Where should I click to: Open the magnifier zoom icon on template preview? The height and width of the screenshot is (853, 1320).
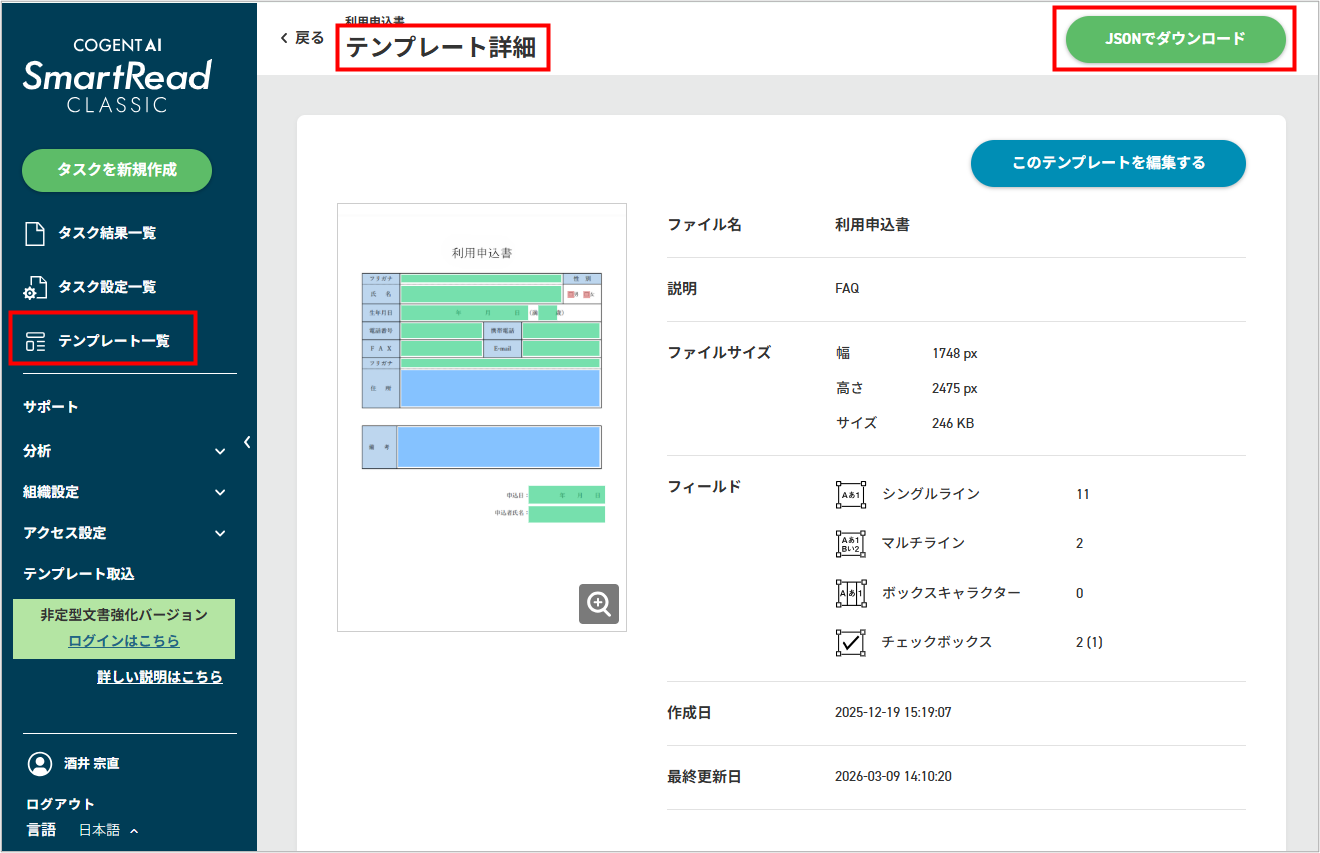pos(598,604)
